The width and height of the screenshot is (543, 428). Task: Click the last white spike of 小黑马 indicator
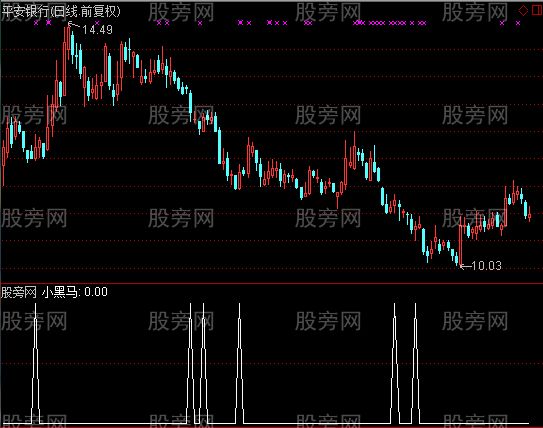[x=416, y=363]
